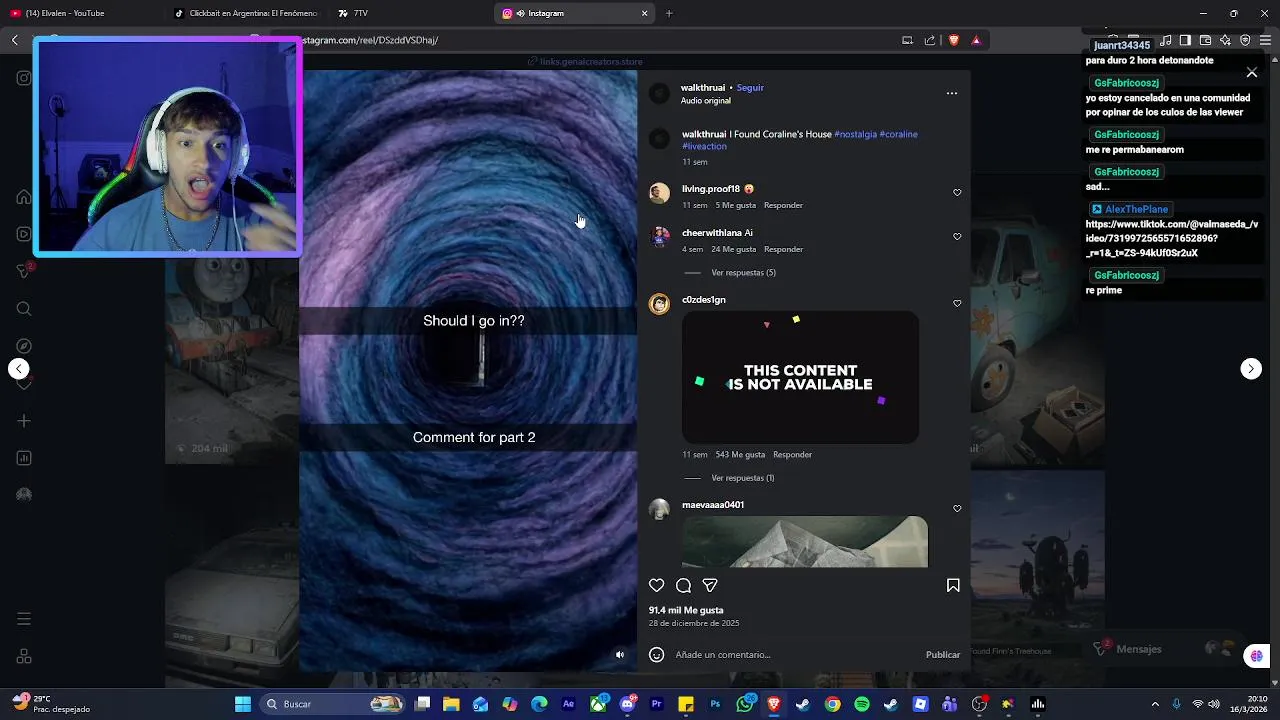
Task: Open profile avatar in Instagram sidebar
Action: [x=24, y=495]
